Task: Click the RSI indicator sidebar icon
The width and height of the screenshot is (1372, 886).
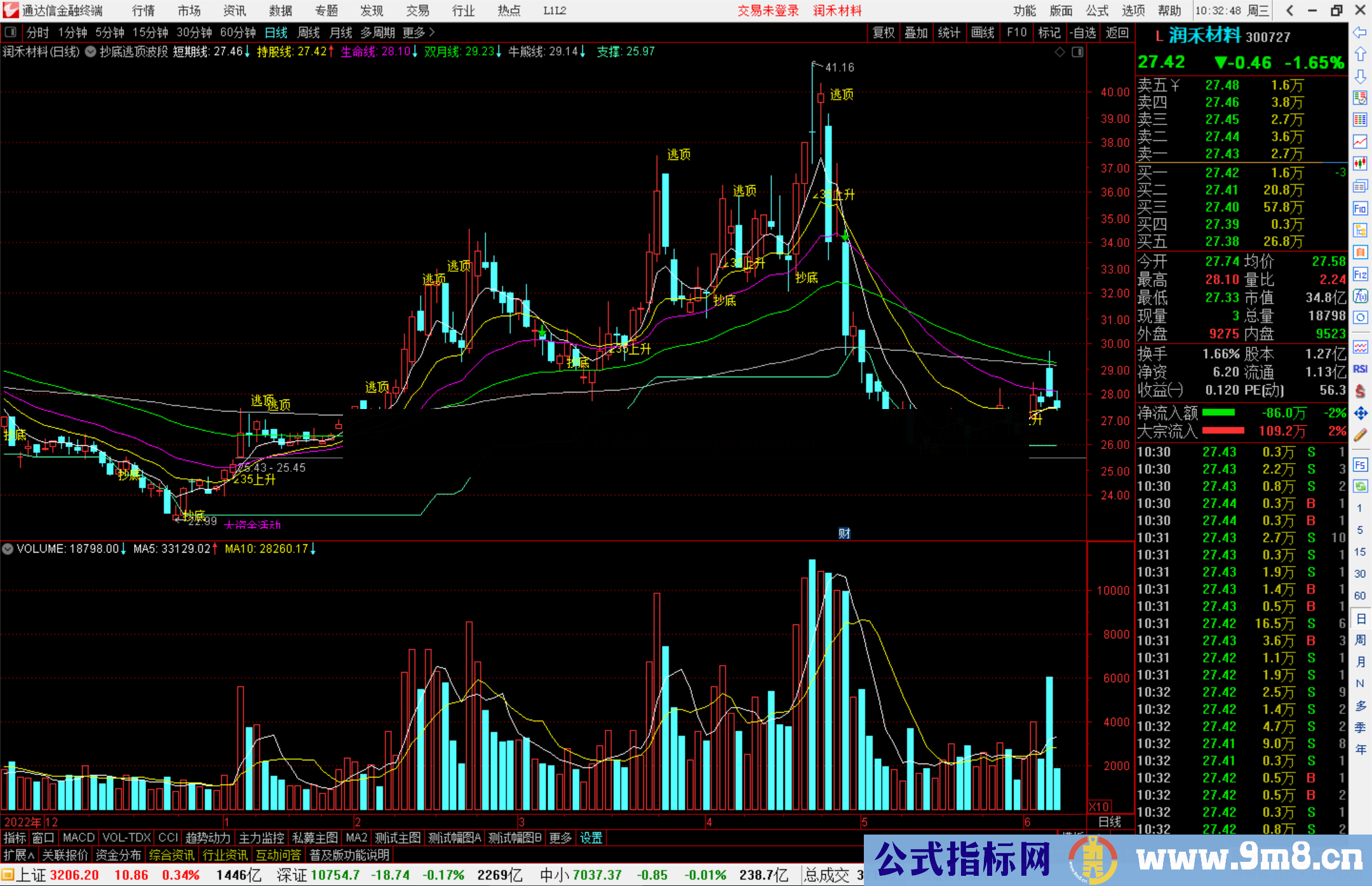Action: point(1360,369)
